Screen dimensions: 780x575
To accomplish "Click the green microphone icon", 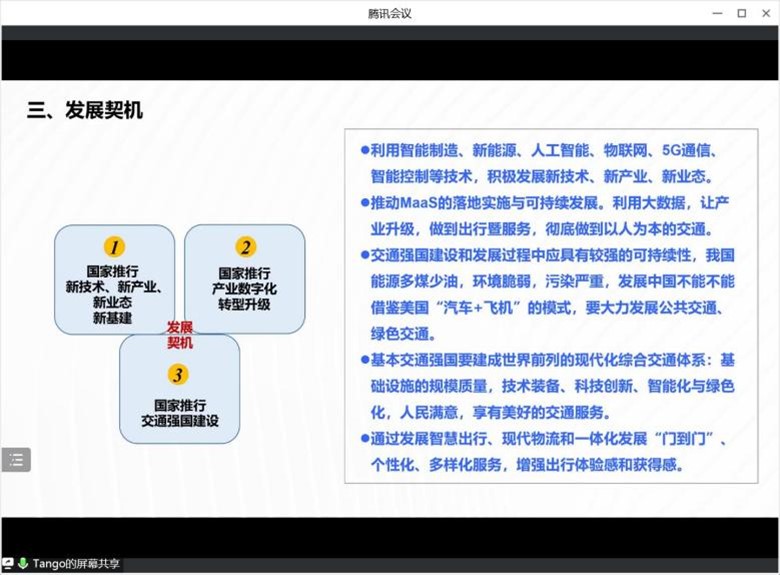I will (22, 564).
